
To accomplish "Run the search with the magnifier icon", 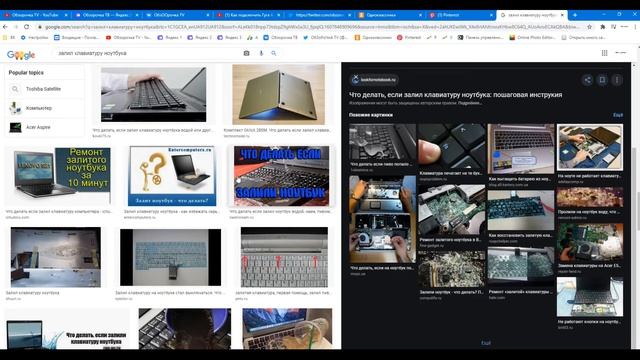I will click(274, 53).
